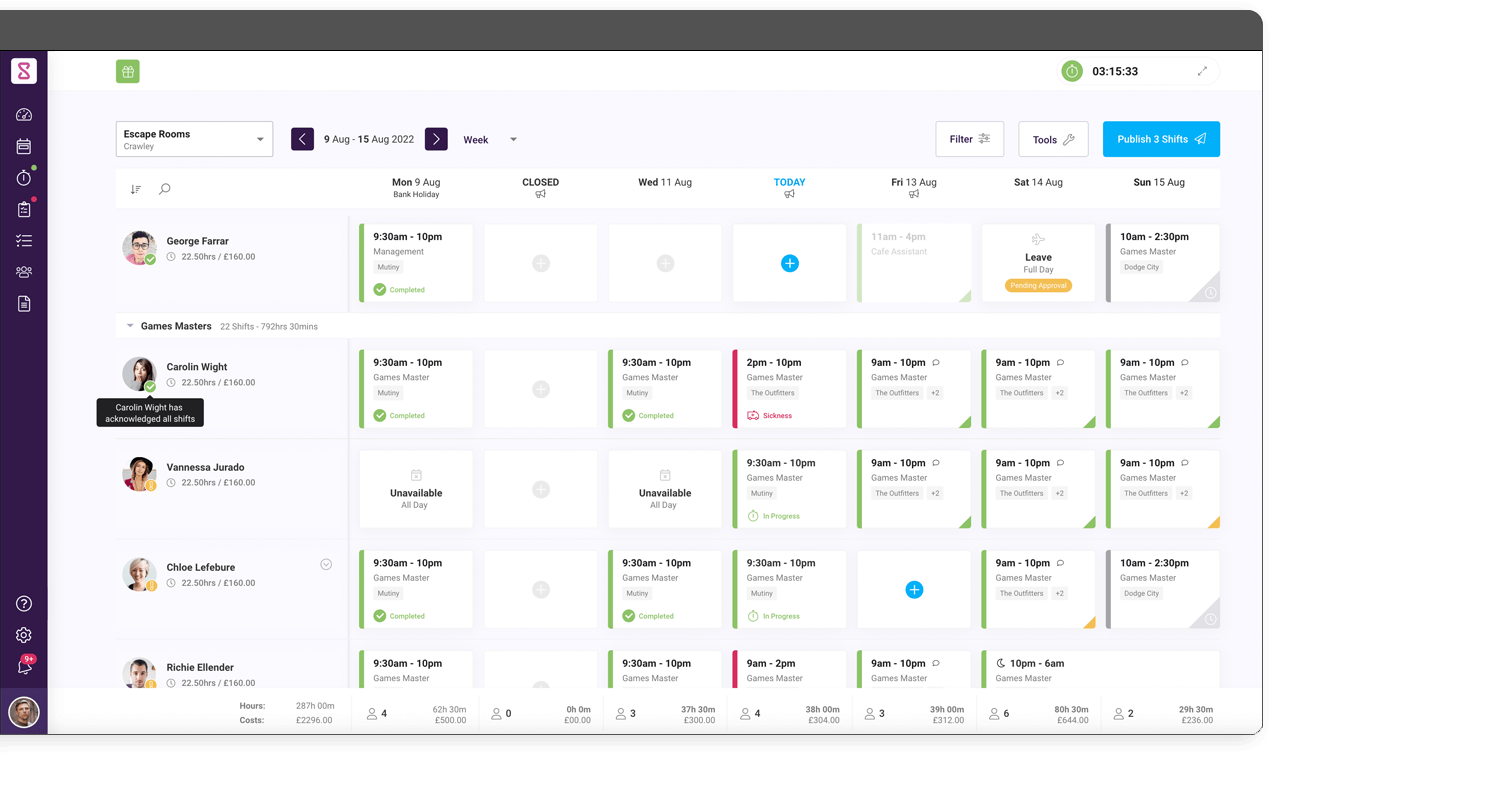Open the team members icon in the sidebar
The height and width of the screenshot is (796, 1495).
click(24, 271)
